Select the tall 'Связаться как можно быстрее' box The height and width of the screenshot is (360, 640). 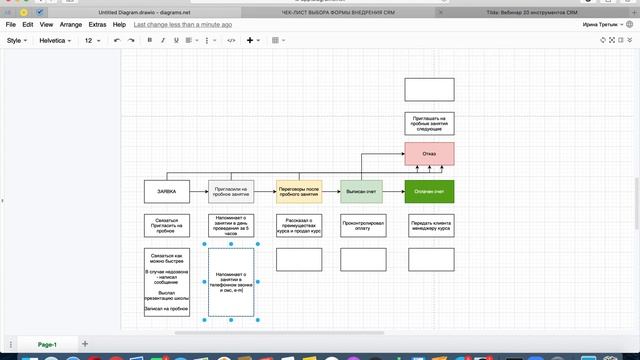click(167, 282)
